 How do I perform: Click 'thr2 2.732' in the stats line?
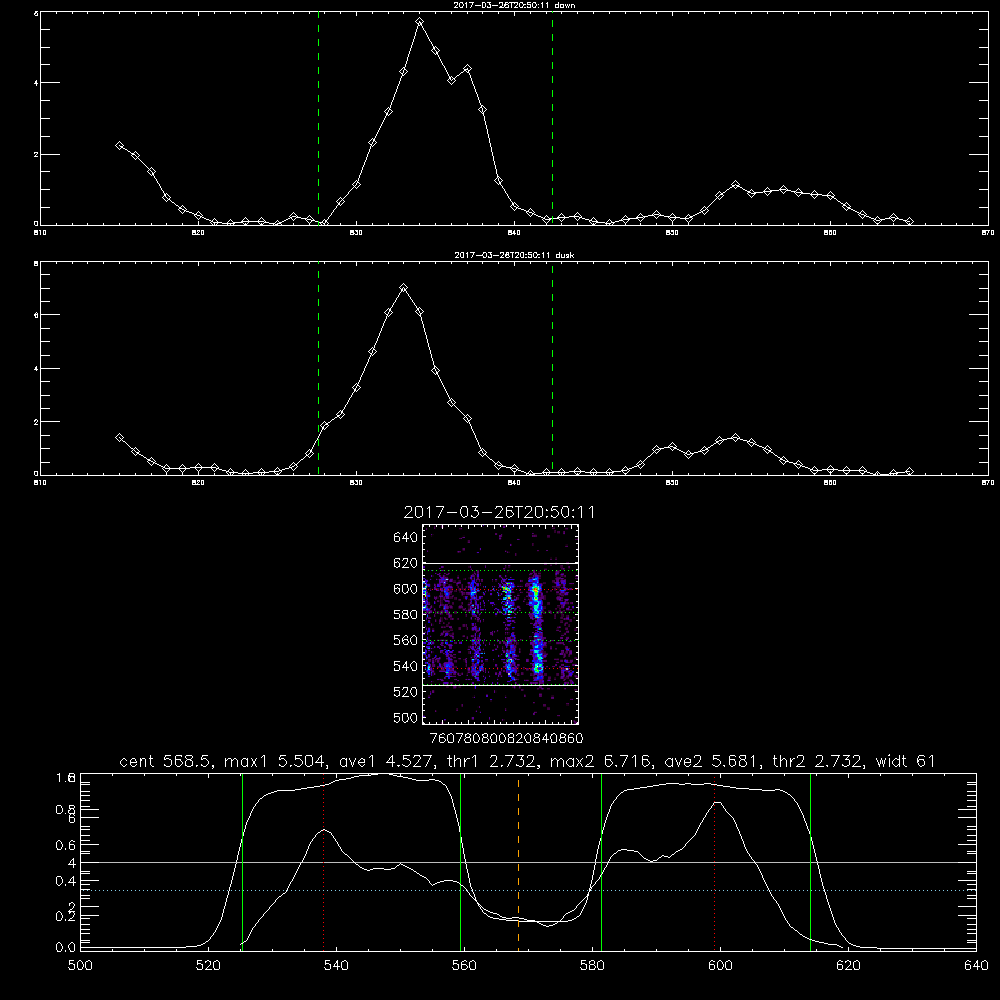(x=818, y=761)
